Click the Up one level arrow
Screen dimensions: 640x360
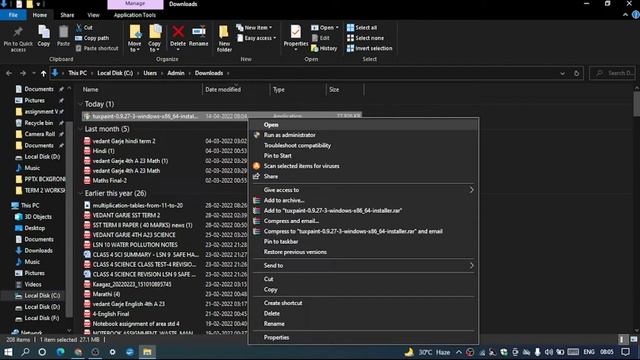point(44,73)
